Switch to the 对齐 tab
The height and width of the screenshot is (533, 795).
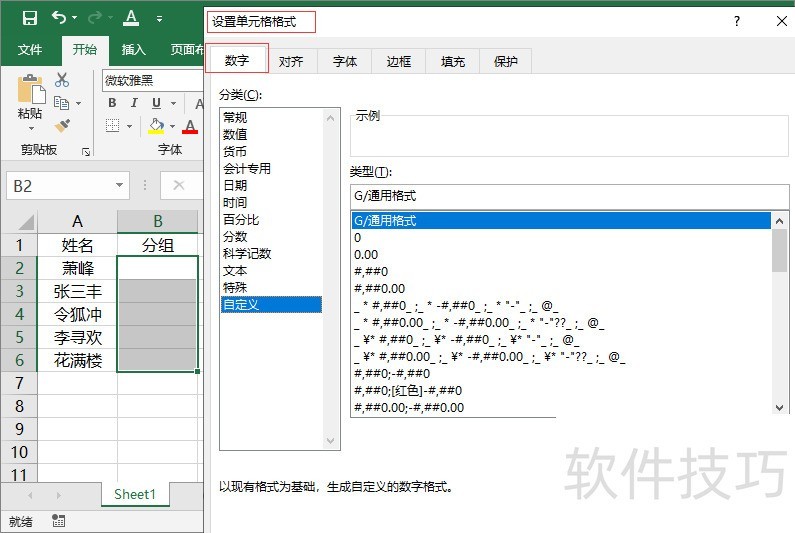tap(291, 61)
